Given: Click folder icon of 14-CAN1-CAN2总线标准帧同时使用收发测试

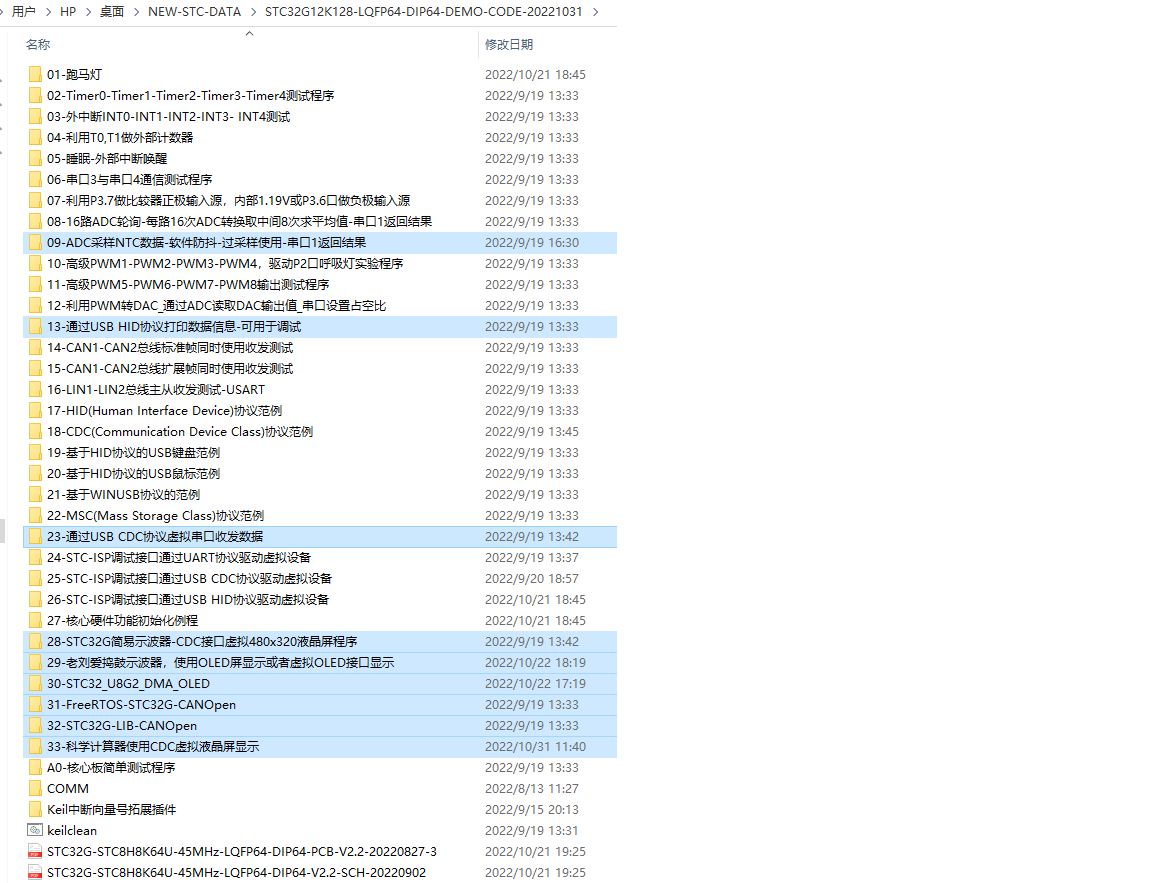Looking at the screenshot, I should [x=35, y=347].
